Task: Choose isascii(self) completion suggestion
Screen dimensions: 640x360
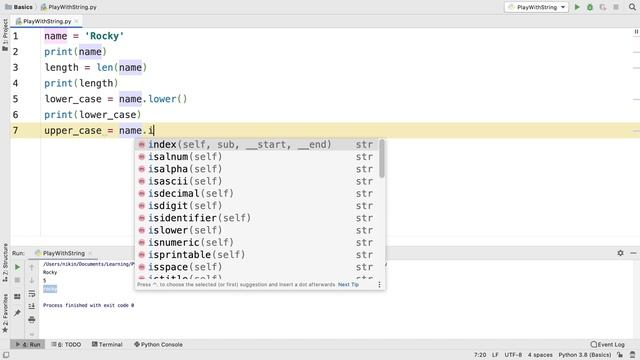Action: pyautogui.click(x=257, y=181)
